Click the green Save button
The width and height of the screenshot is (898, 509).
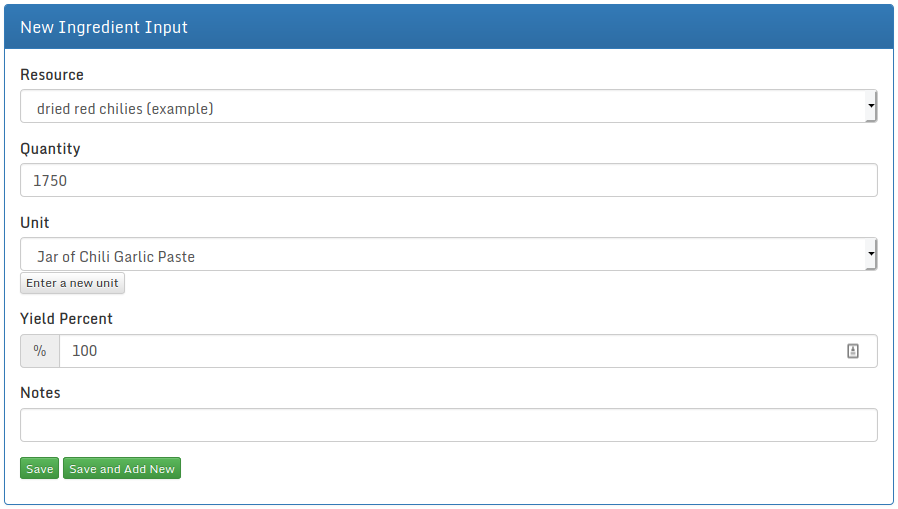point(40,469)
